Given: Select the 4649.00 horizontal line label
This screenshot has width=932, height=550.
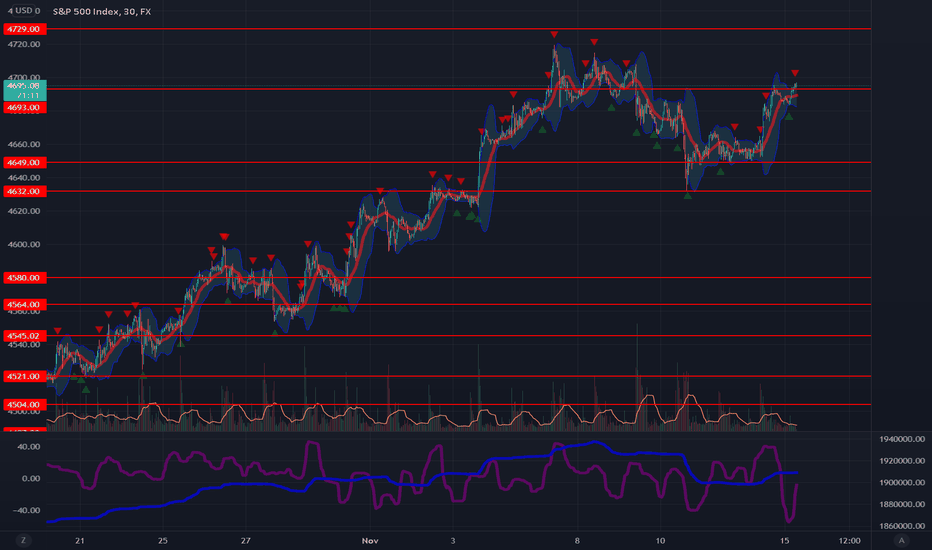Looking at the screenshot, I should coord(24,162).
